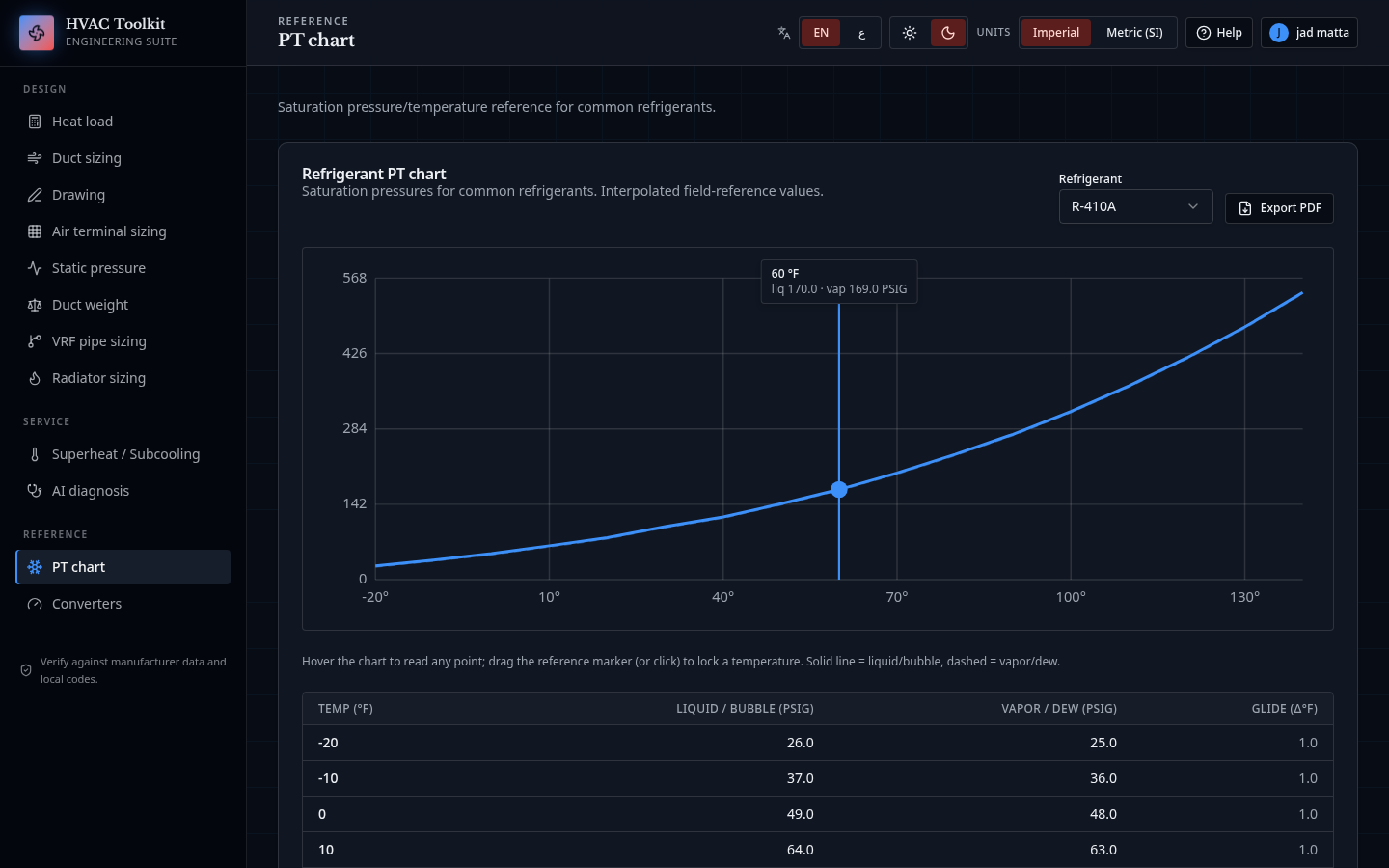Click the liquid value 37.0 in the table
The height and width of the screenshot is (868, 1389).
(801, 778)
